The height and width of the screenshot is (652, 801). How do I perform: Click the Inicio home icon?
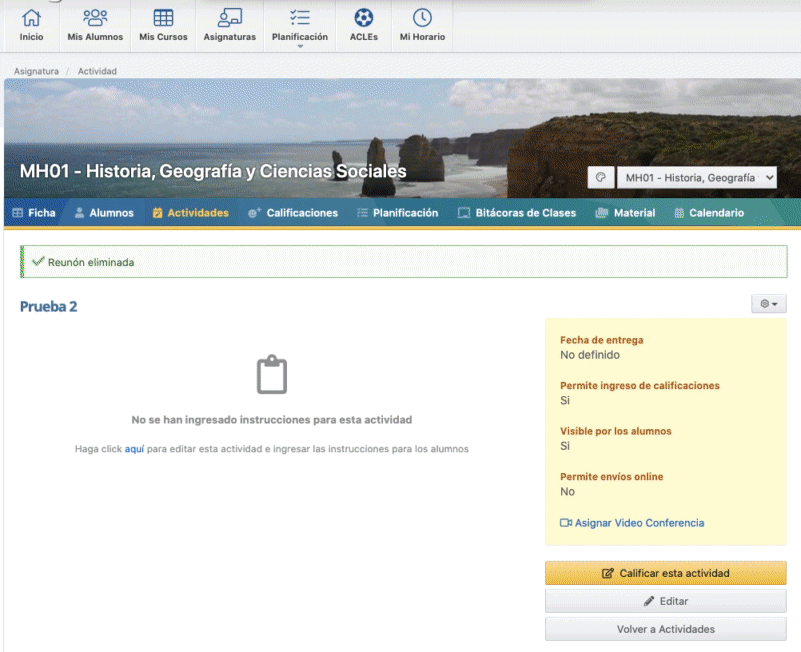pos(32,19)
